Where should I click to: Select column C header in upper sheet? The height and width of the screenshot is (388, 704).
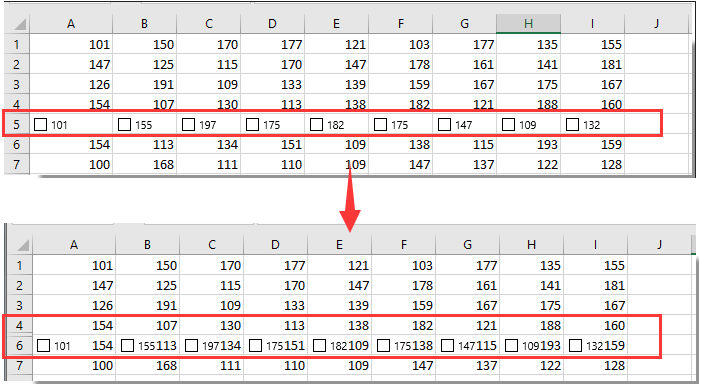point(209,24)
